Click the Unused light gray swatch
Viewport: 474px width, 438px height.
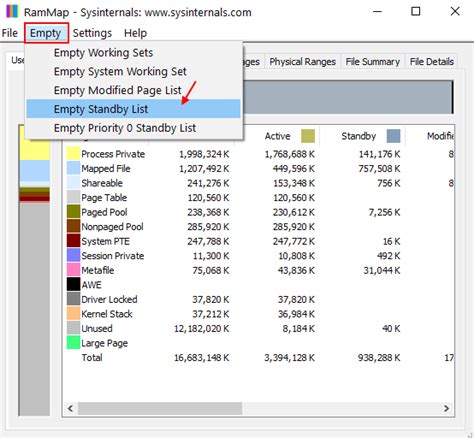(73, 328)
